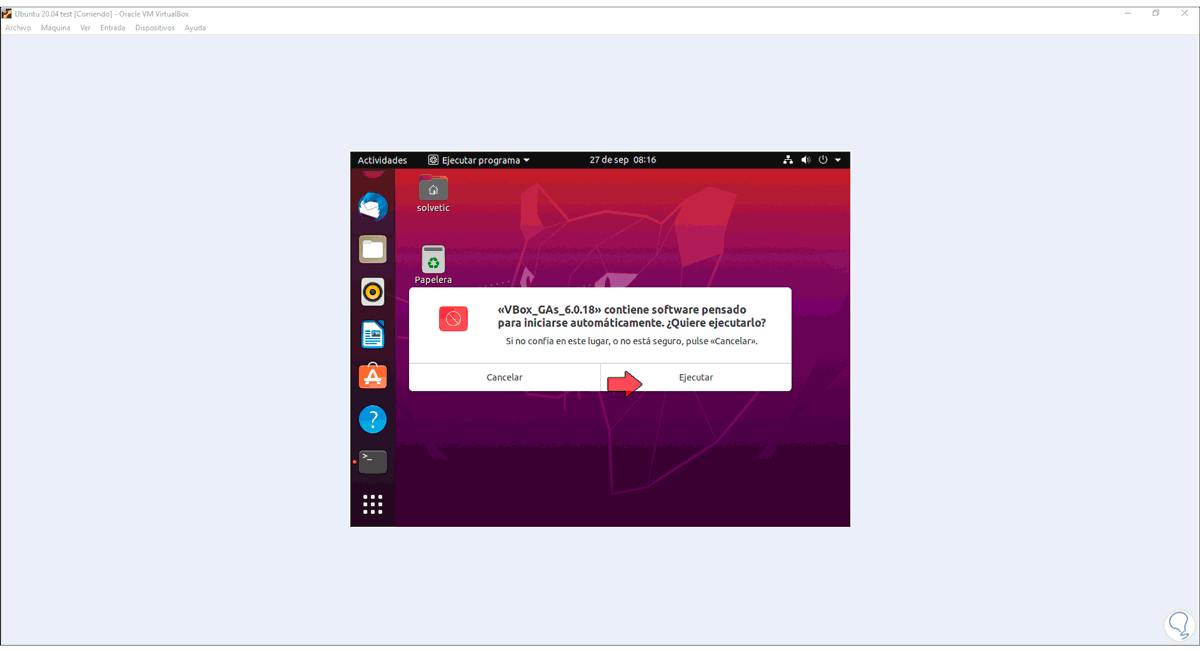Open the clock showing 27 de sep 08:16
This screenshot has width=1200, height=651.
point(623,160)
